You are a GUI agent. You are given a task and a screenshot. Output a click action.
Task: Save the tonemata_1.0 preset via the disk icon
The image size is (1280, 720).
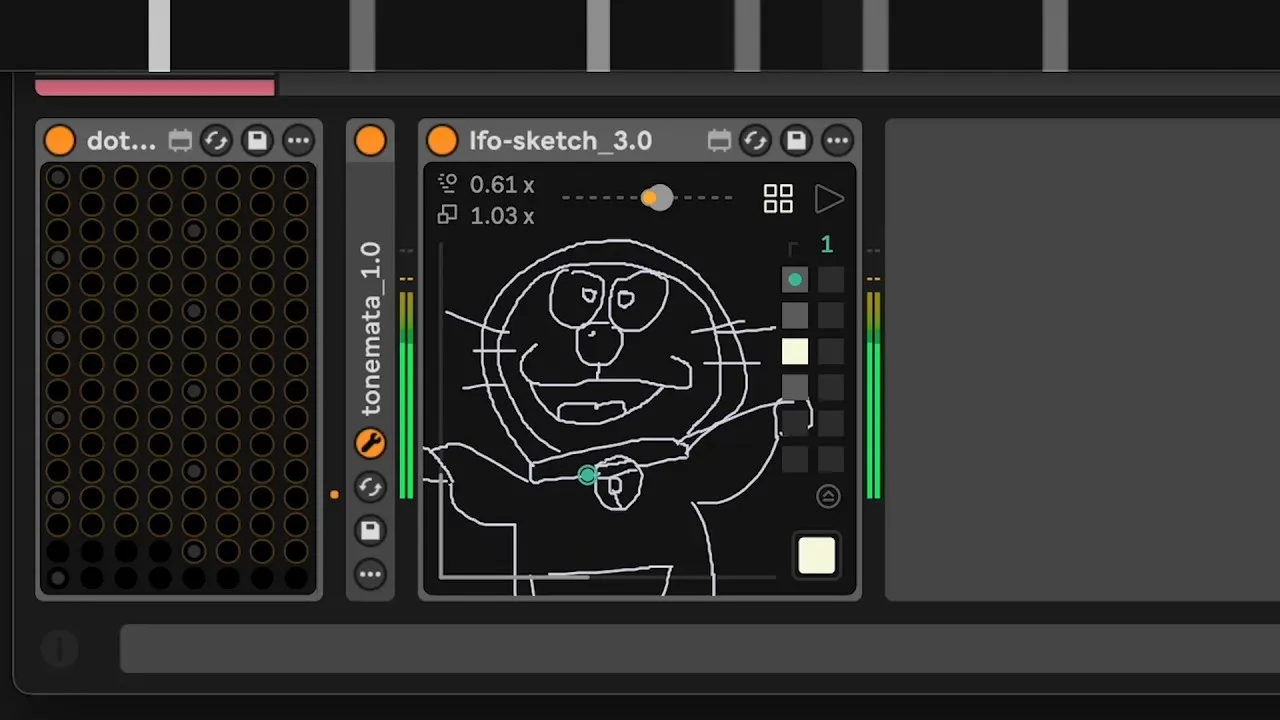pyautogui.click(x=370, y=530)
